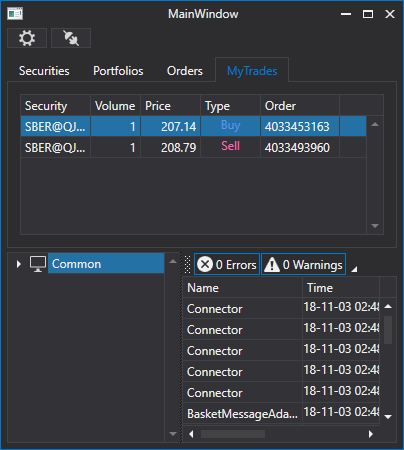Open the Orders tab
Viewport: 404px width, 450px height.
coord(185,71)
